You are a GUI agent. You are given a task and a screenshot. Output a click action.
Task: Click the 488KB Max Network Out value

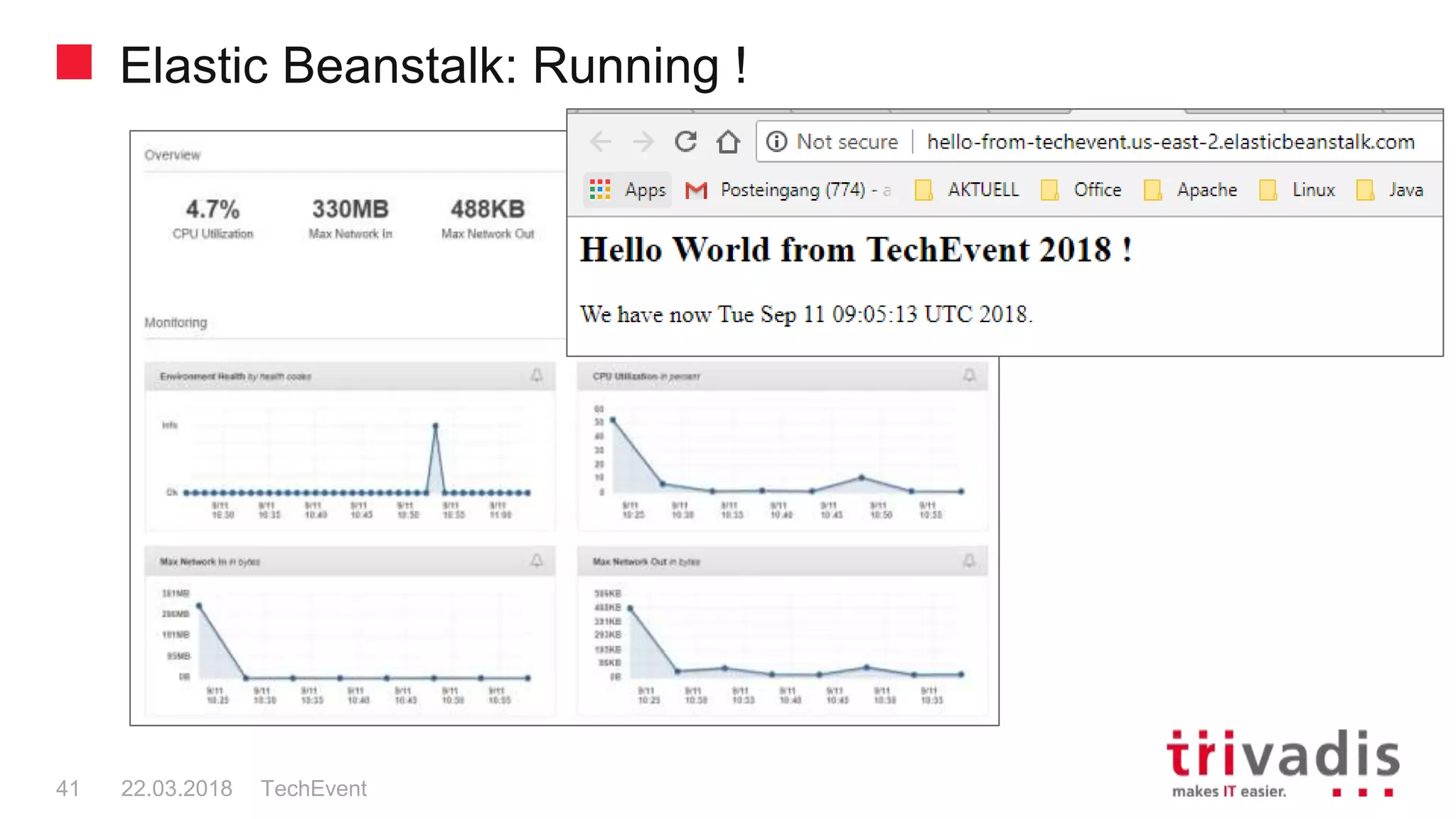tap(488, 209)
